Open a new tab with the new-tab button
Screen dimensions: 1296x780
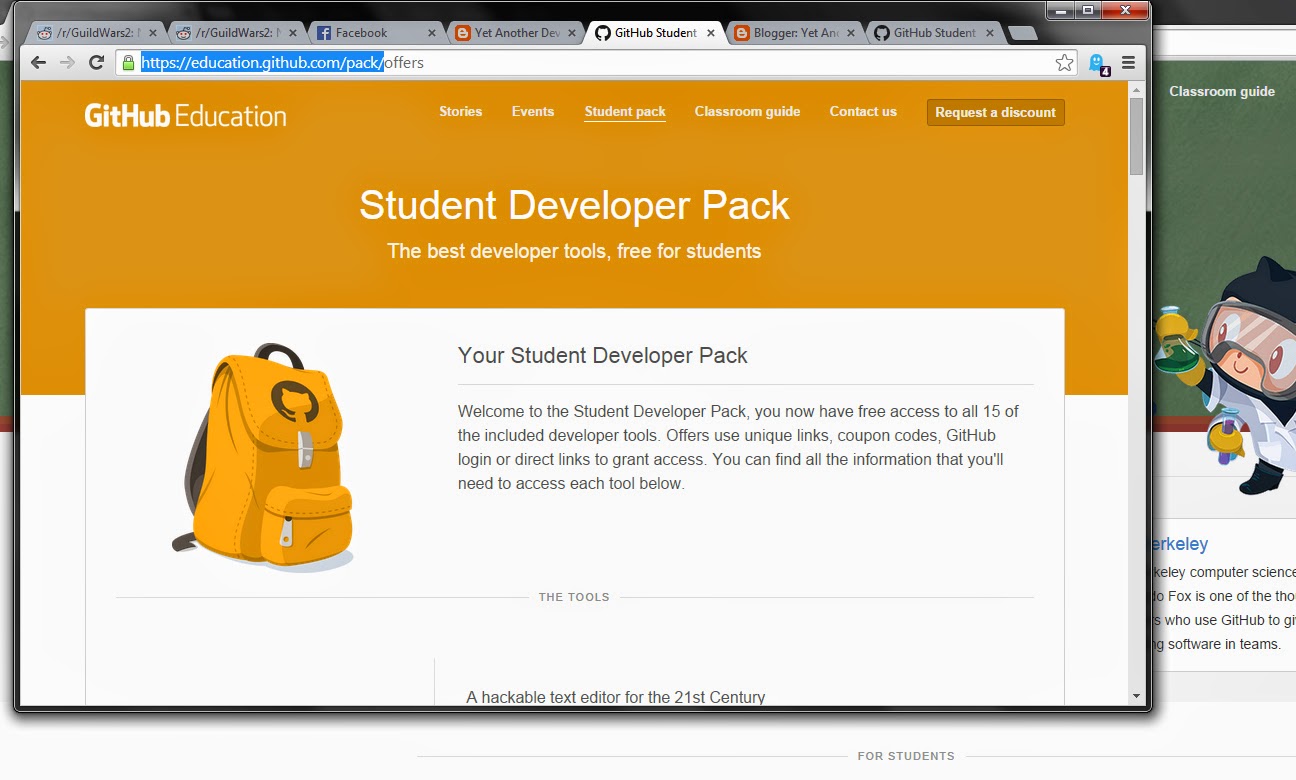(x=1022, y=33)
